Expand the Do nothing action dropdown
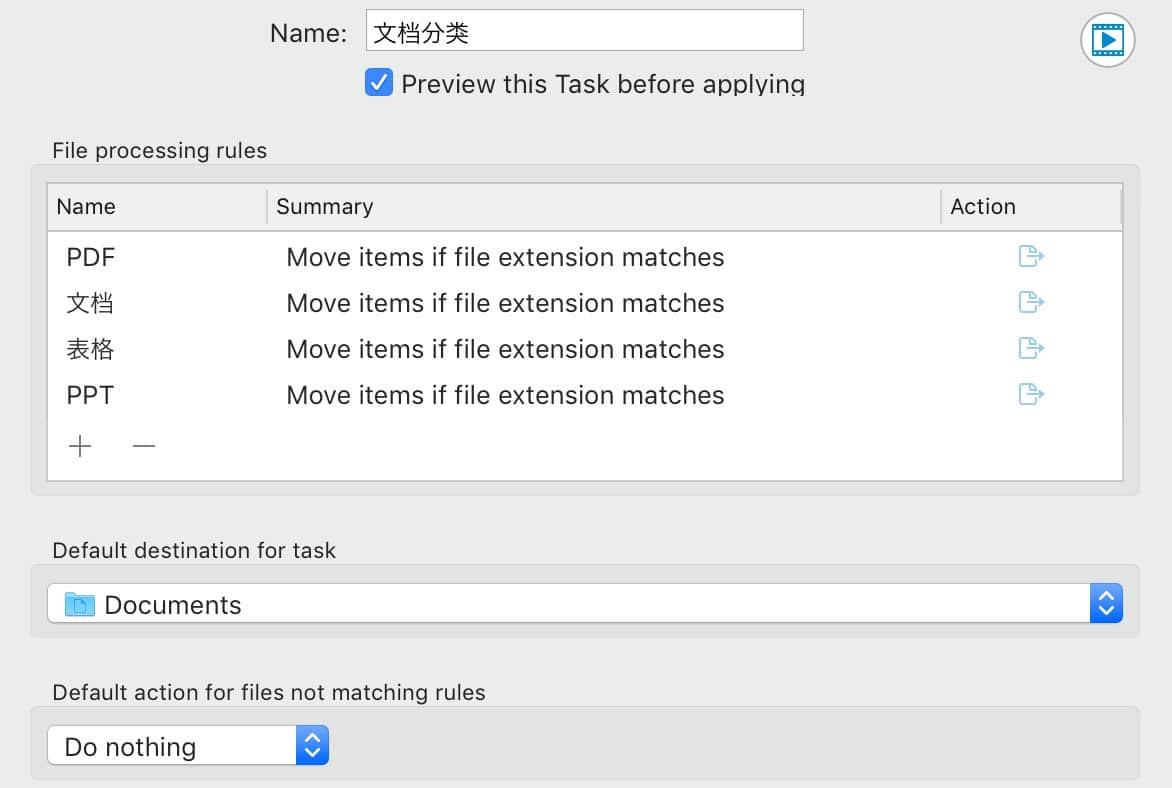 point(187,746)
